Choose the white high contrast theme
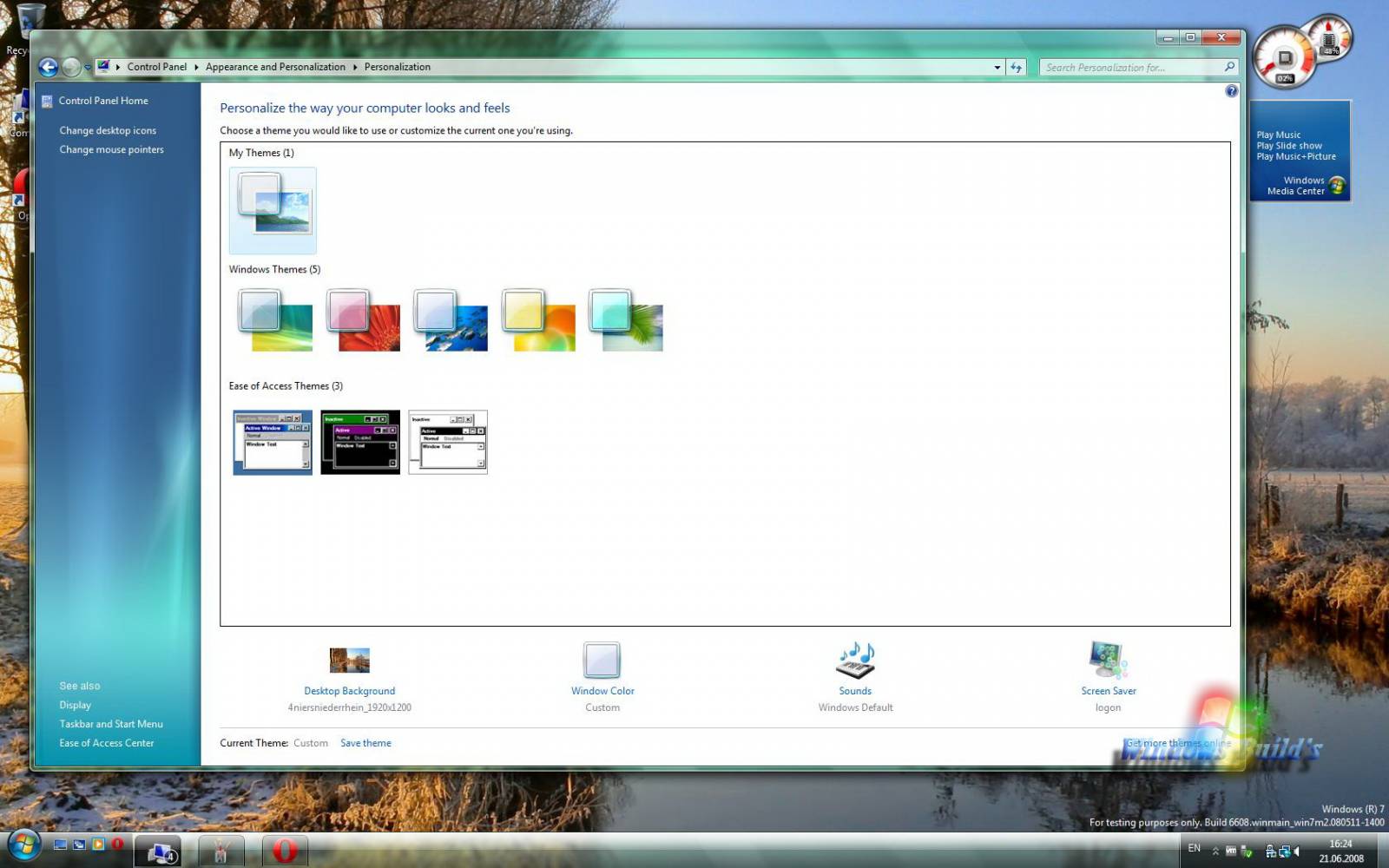This screenshot has height=868, width=1389. click(448, 443)
